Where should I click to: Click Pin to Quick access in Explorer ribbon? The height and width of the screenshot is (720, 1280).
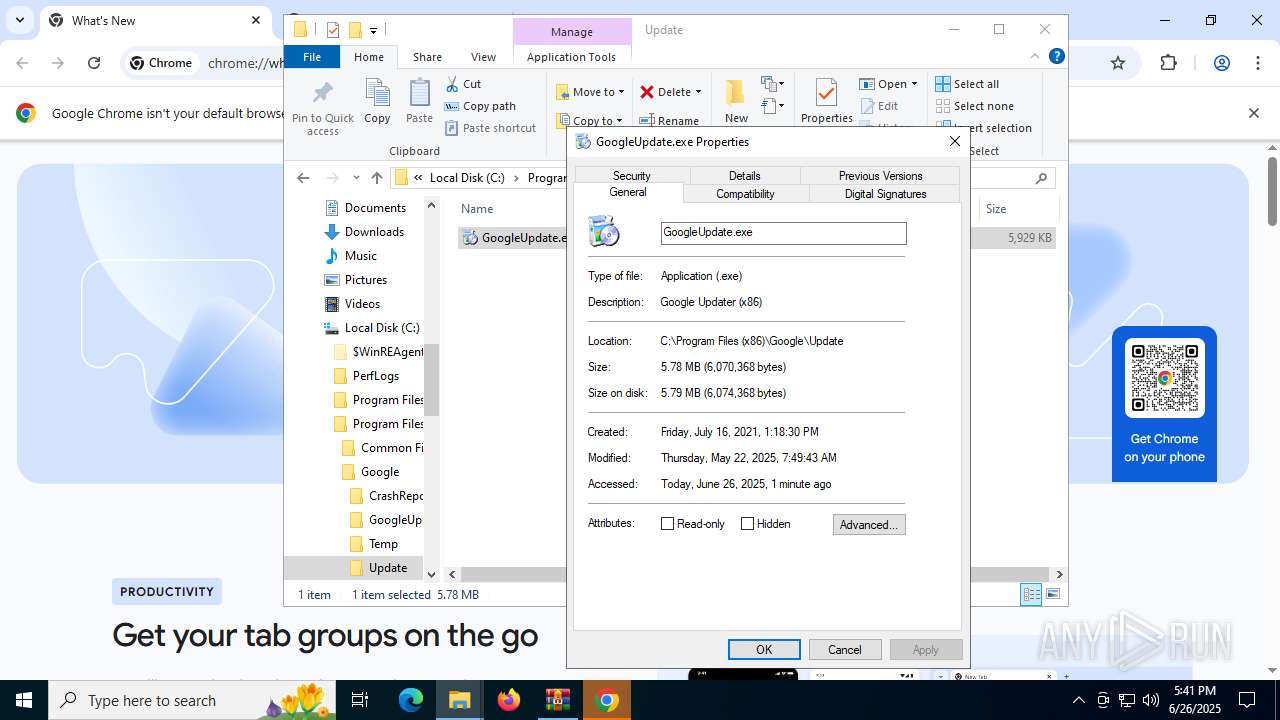(x=322, y=108)
